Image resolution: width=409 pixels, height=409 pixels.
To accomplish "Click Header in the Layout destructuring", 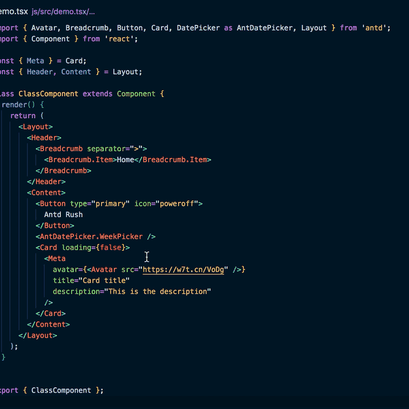I will [x=39, y=72].
